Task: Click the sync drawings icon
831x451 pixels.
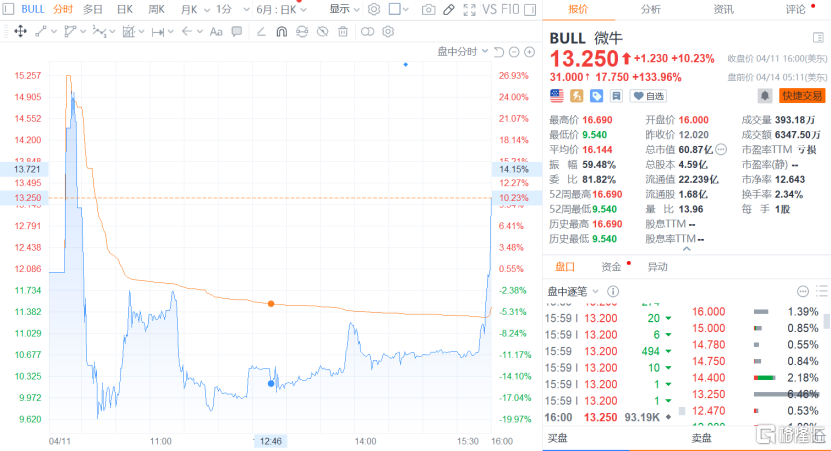Action: pos(302,32)
